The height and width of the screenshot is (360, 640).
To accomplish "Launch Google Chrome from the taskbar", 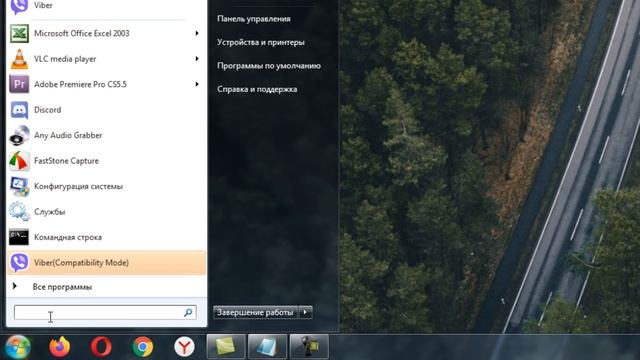I will pos(143,347).
